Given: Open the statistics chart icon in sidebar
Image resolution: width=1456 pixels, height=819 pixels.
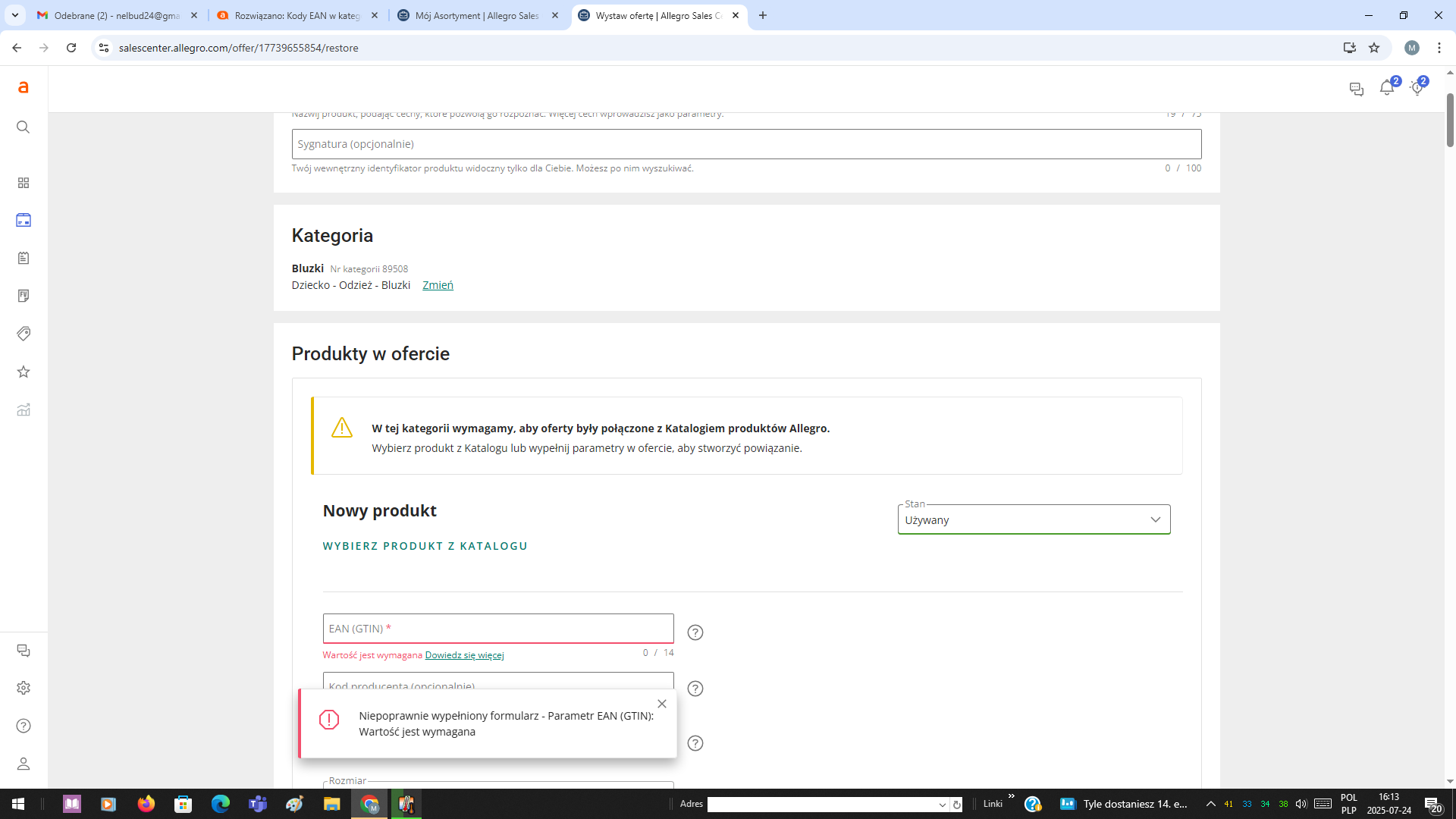Looking at the screenshot, I should click(x=24, y=409).
